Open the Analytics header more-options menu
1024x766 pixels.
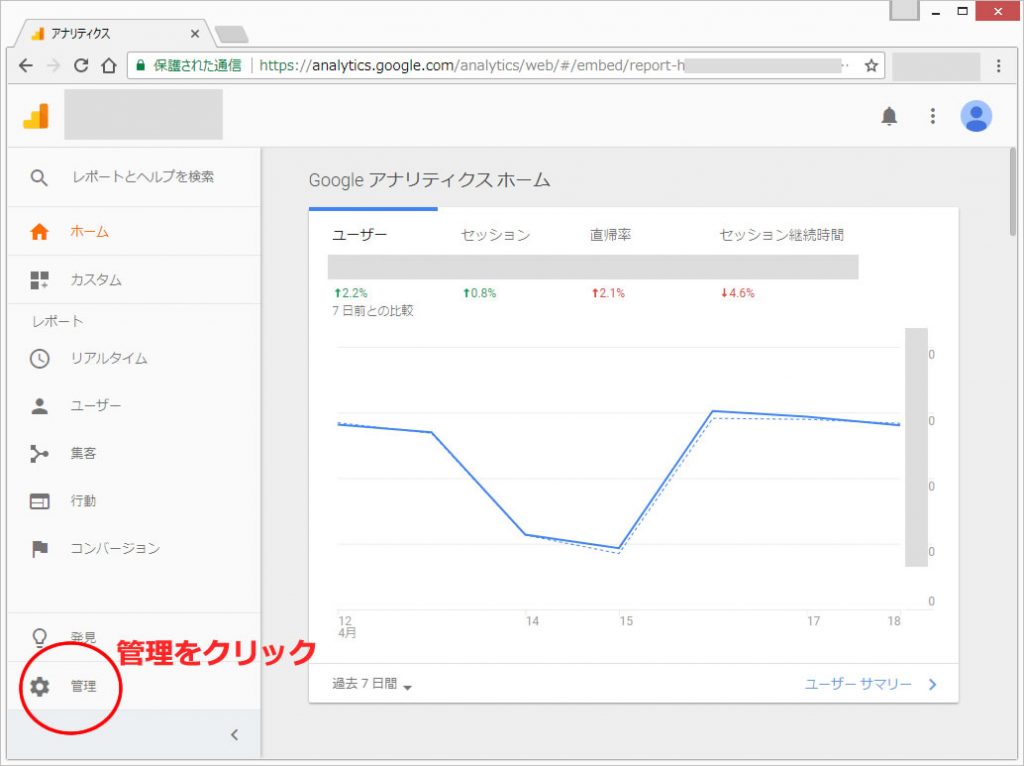pyautogui.click(x=933, y=116)
